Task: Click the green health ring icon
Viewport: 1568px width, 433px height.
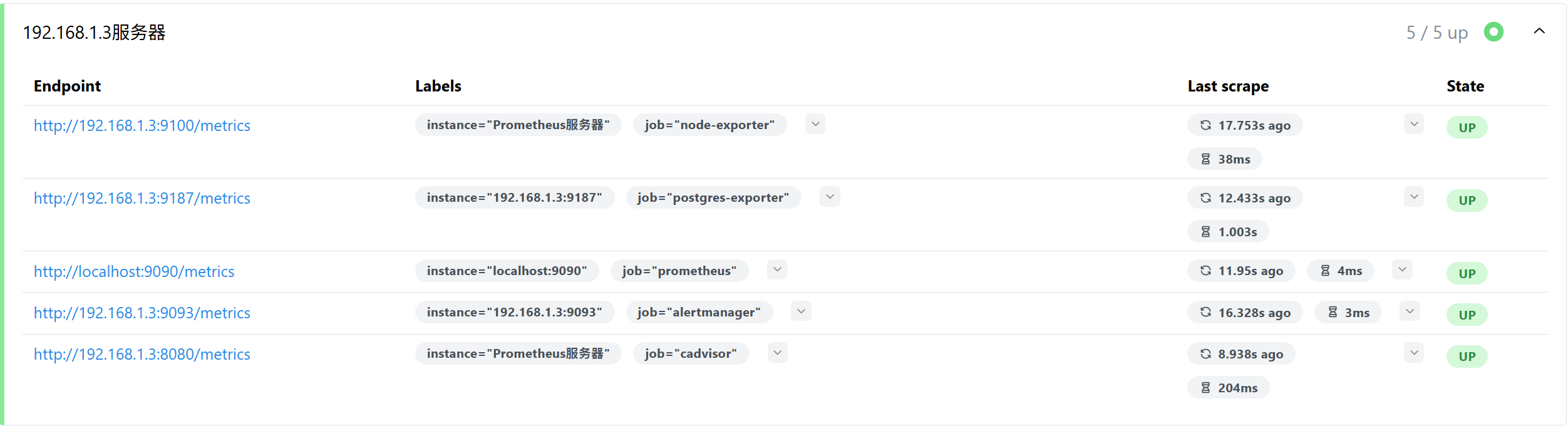Action: click(x=1493, y=32)
